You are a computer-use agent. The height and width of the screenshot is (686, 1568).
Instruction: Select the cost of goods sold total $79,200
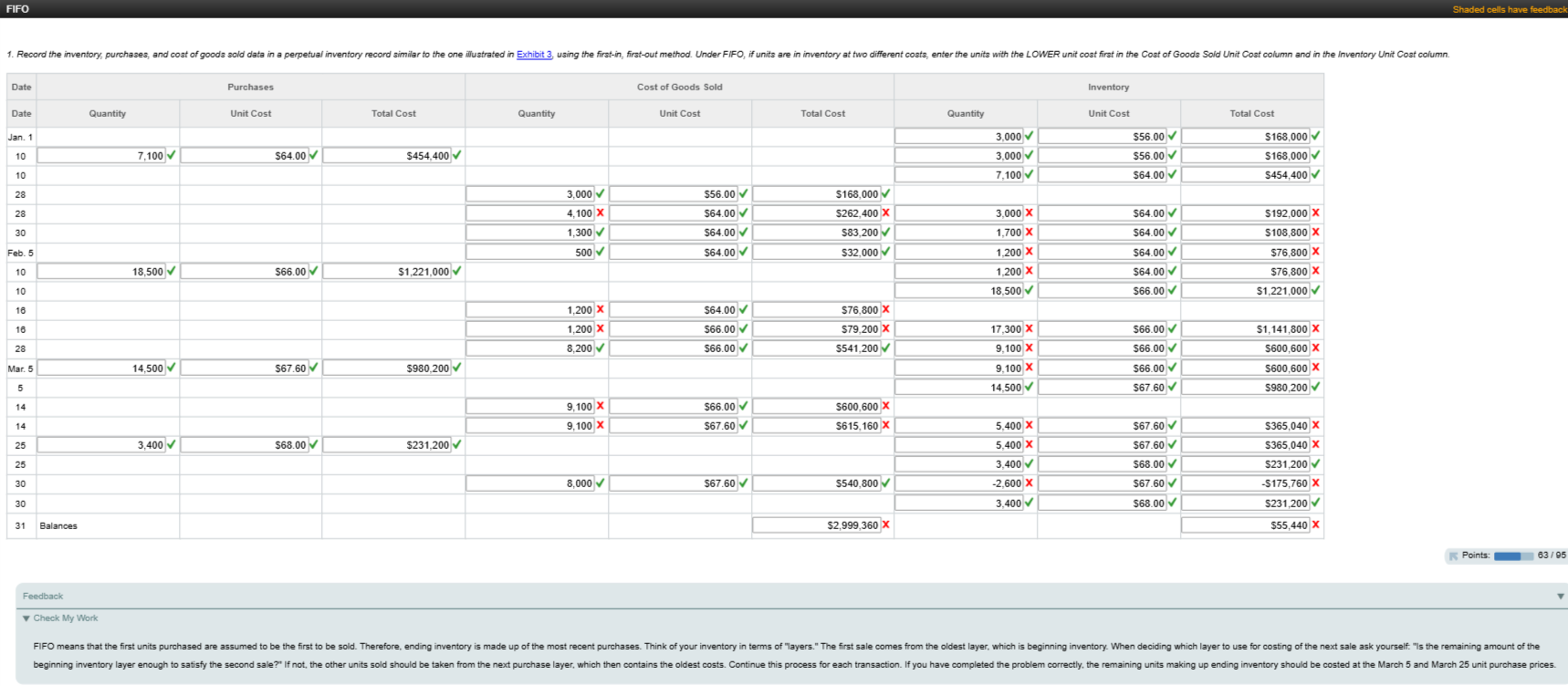click(817, 329)
